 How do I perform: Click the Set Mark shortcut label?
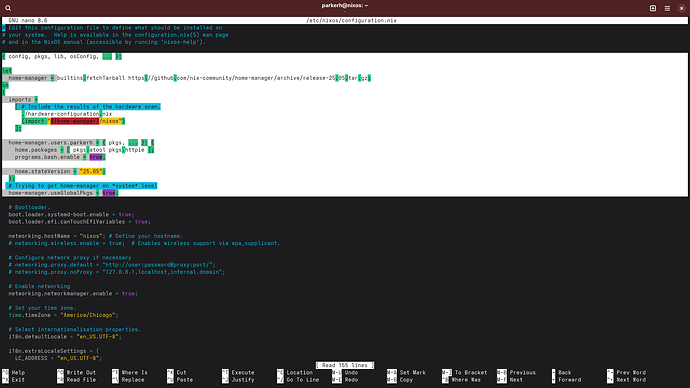tap(413, 373)
